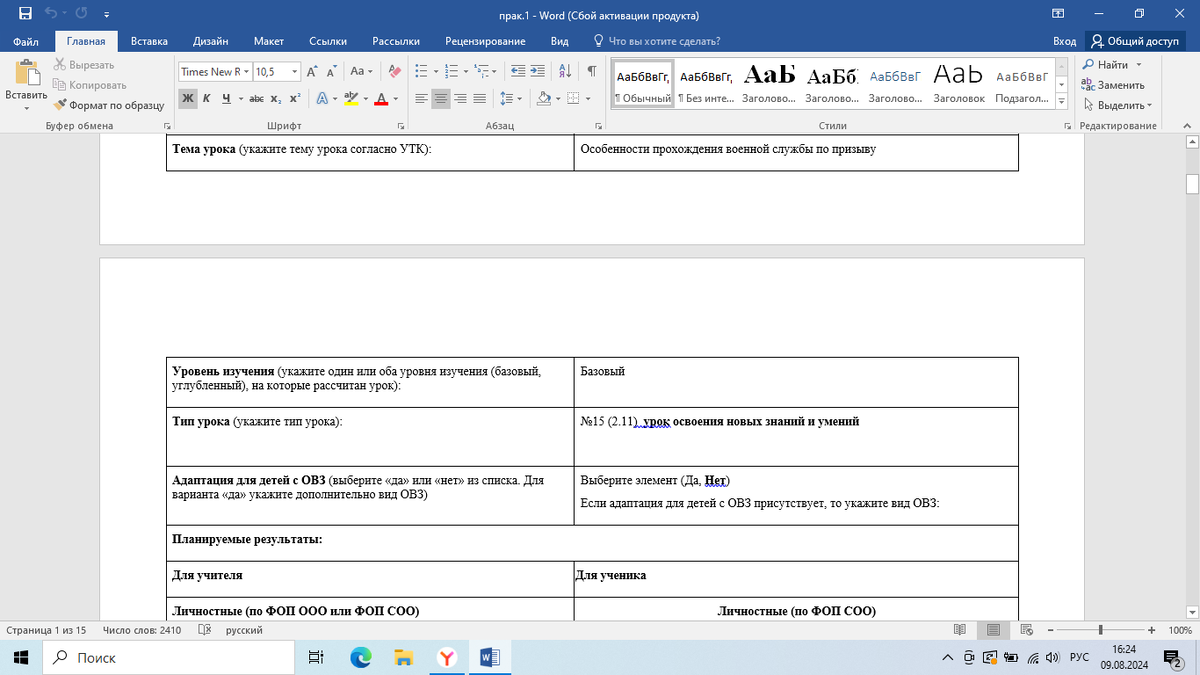This screenshot has height=675, width=1200.
Task: Expand underline style dropdown arrow
Action: pos(239,99)
